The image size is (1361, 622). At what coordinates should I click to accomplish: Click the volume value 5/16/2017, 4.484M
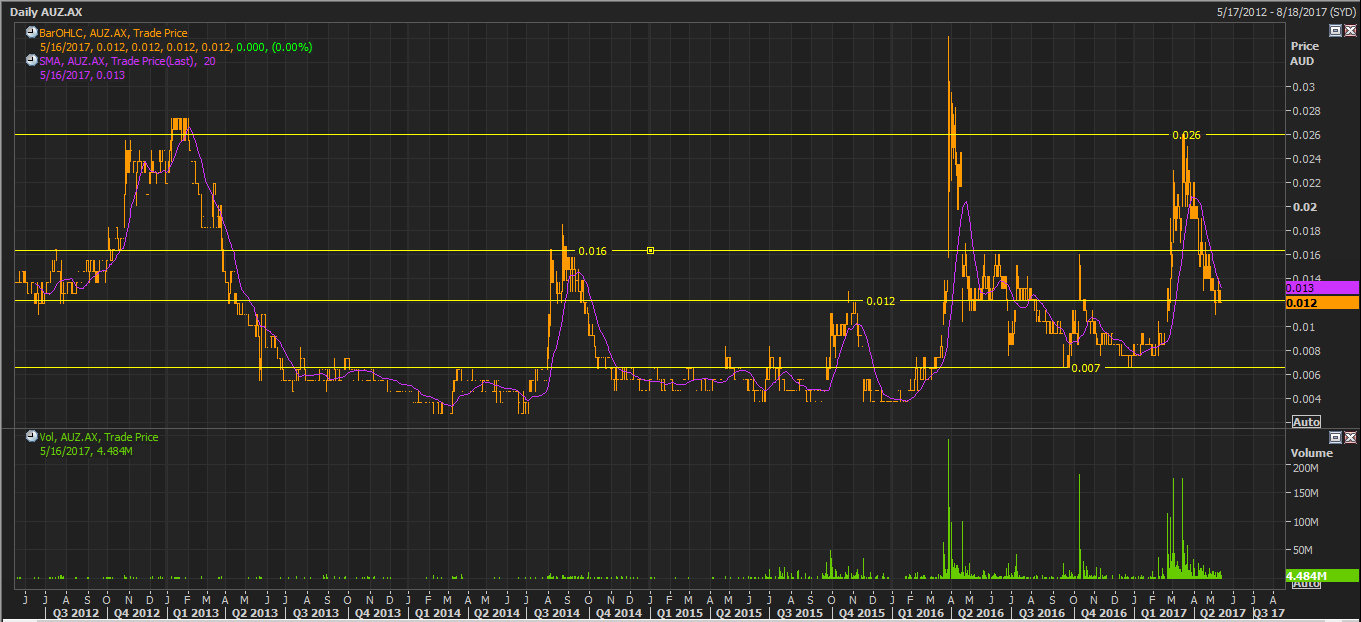[86, 451]
